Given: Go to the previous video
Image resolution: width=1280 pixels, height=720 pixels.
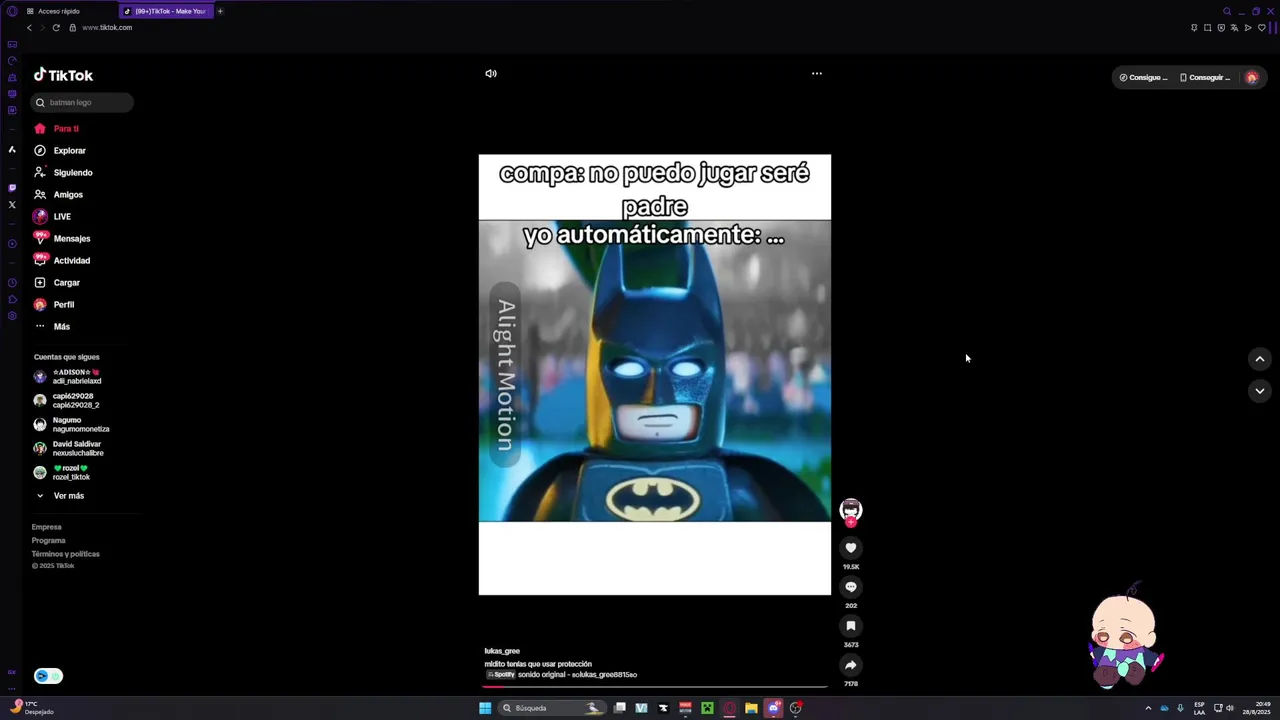Looking at the screenshot, I should click(1260, 359).
